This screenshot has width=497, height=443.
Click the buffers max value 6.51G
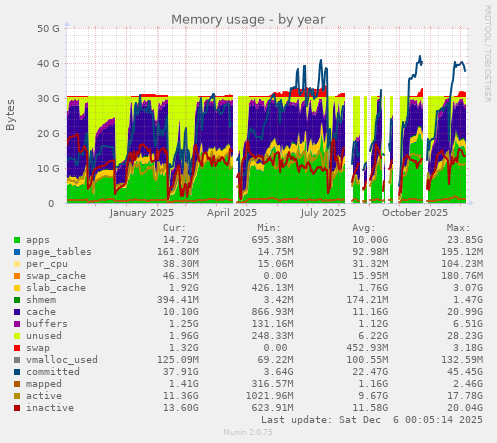click(x=468, y=324)
